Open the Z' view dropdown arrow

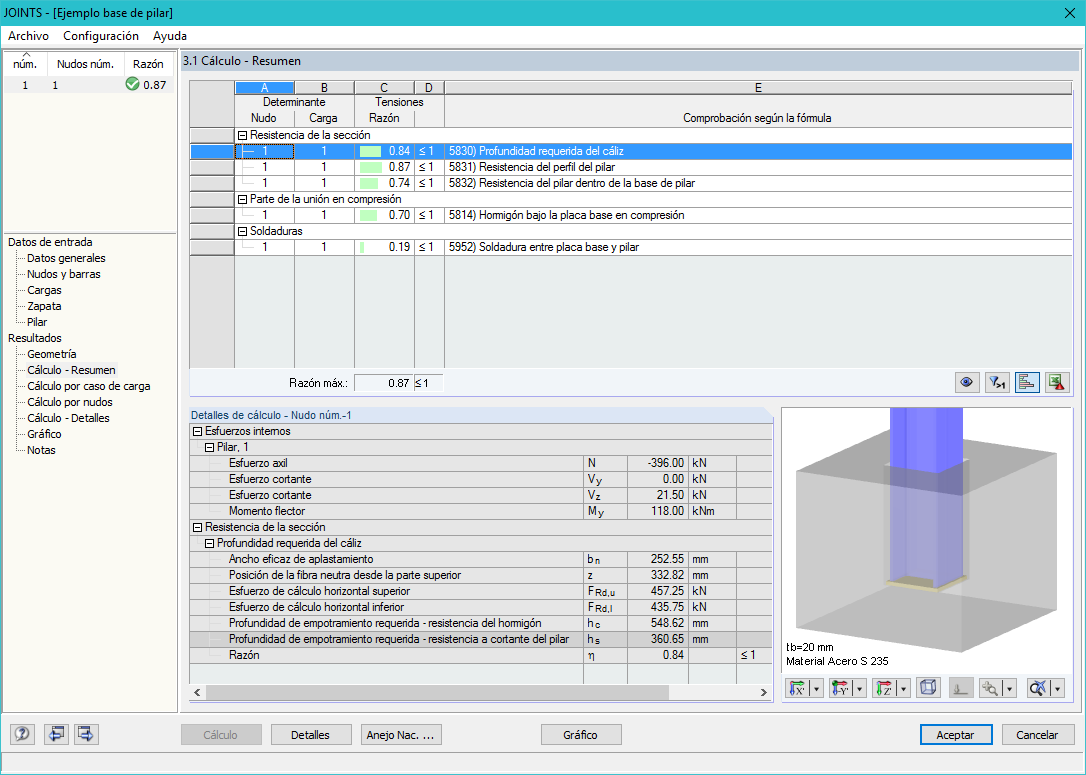[x=901, y=688]
